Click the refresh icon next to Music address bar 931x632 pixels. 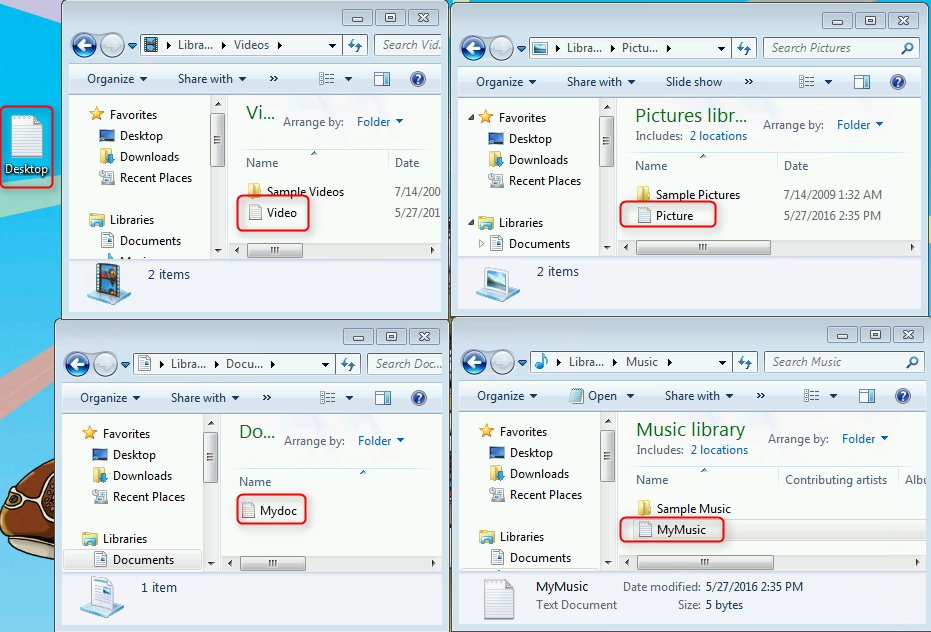point(745,362)
